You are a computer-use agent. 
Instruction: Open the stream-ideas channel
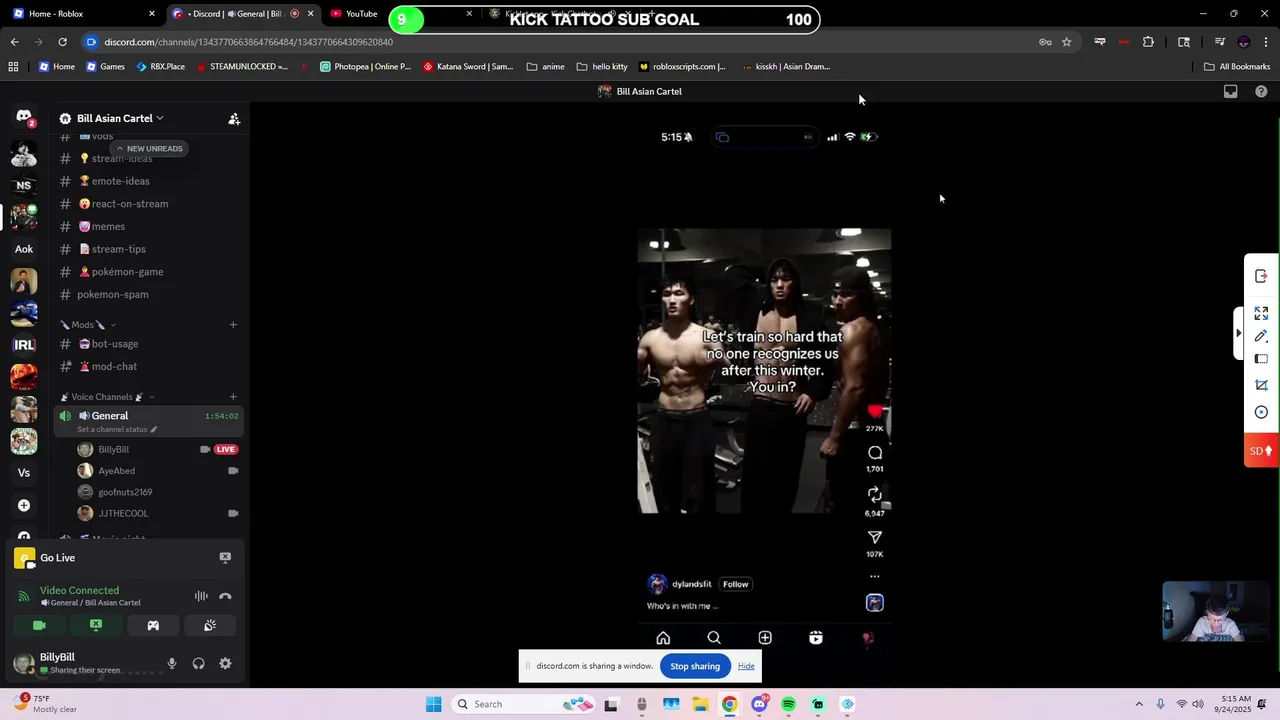[x=149, y=158]
